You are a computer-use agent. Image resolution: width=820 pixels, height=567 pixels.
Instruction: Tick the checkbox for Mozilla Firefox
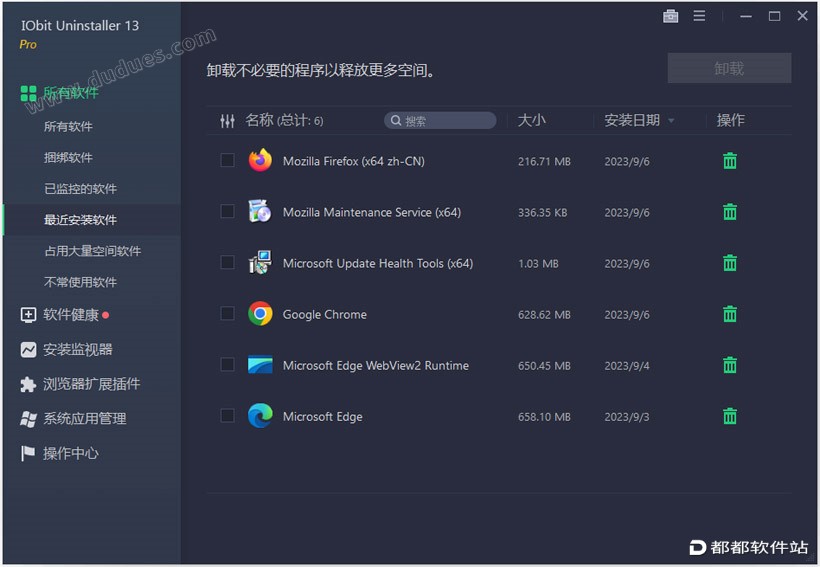pyautogui.click(x=227, y=160)
